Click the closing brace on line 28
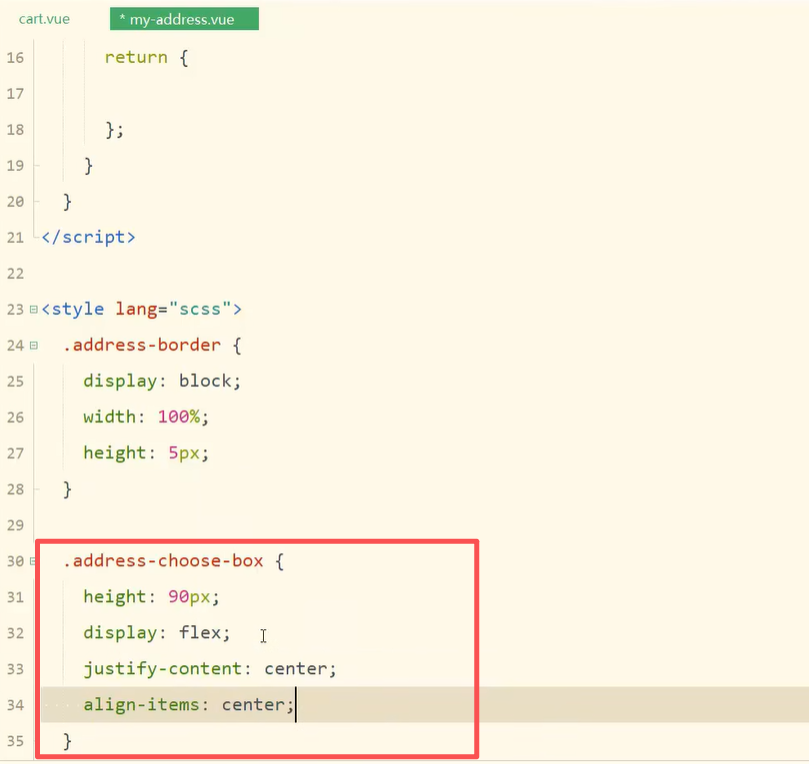Screen dimensions: 809x764 tap(67, 489)
